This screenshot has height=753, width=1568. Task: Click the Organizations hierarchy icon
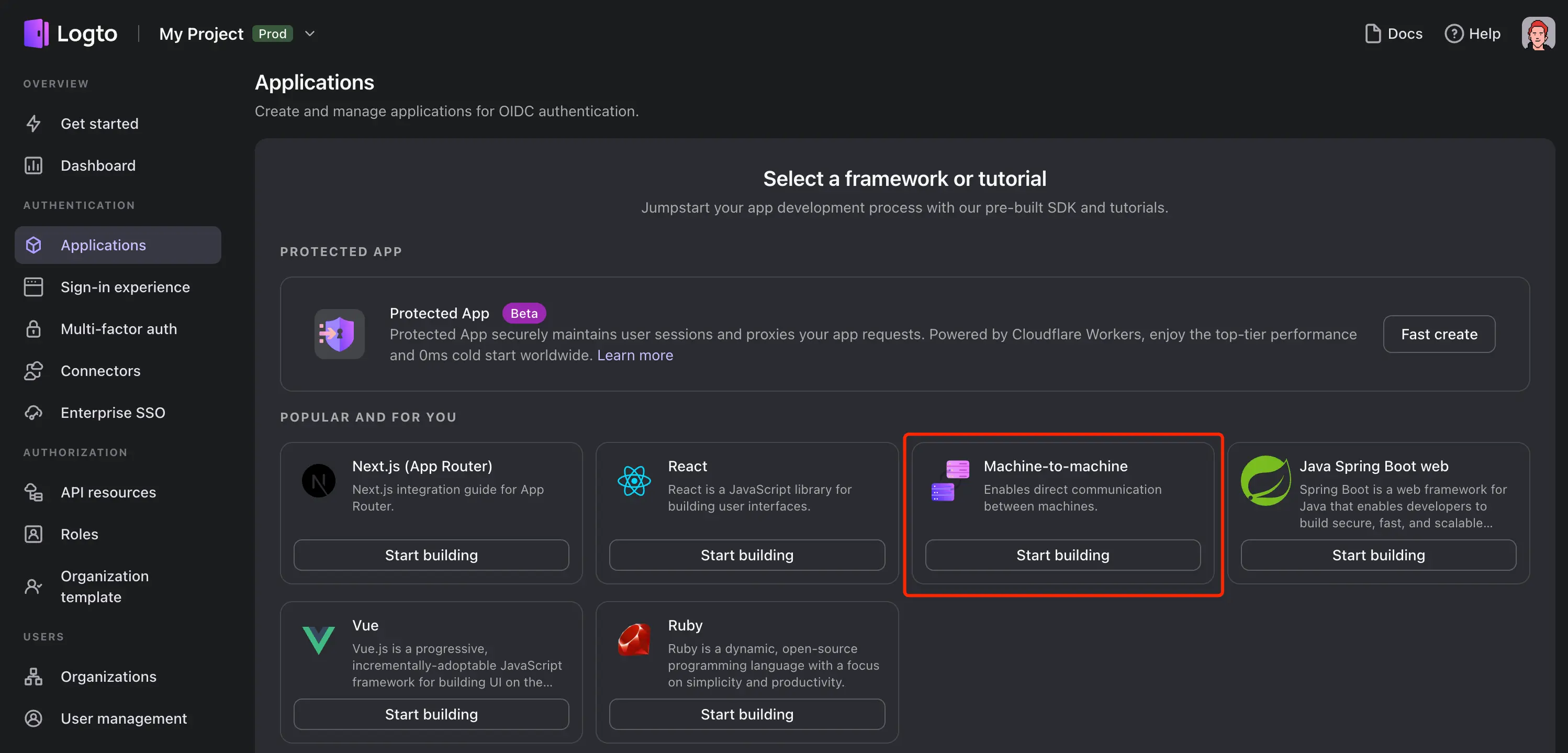[34, 676]
